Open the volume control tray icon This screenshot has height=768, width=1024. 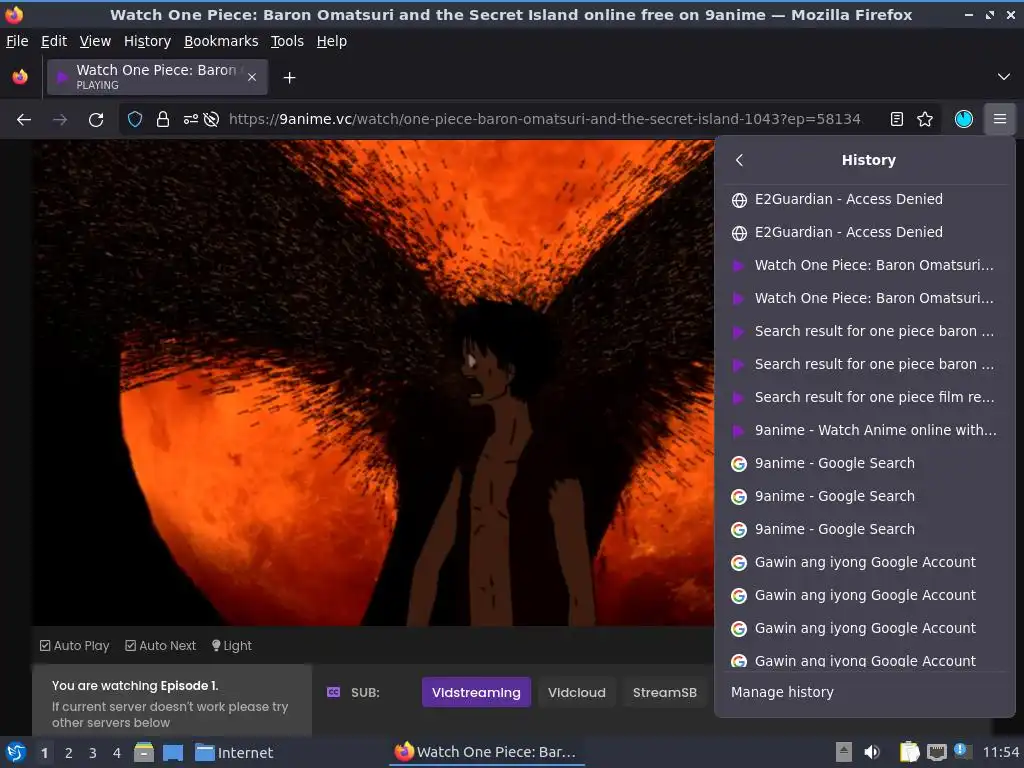pyautogui.click(x=872, y=752)
